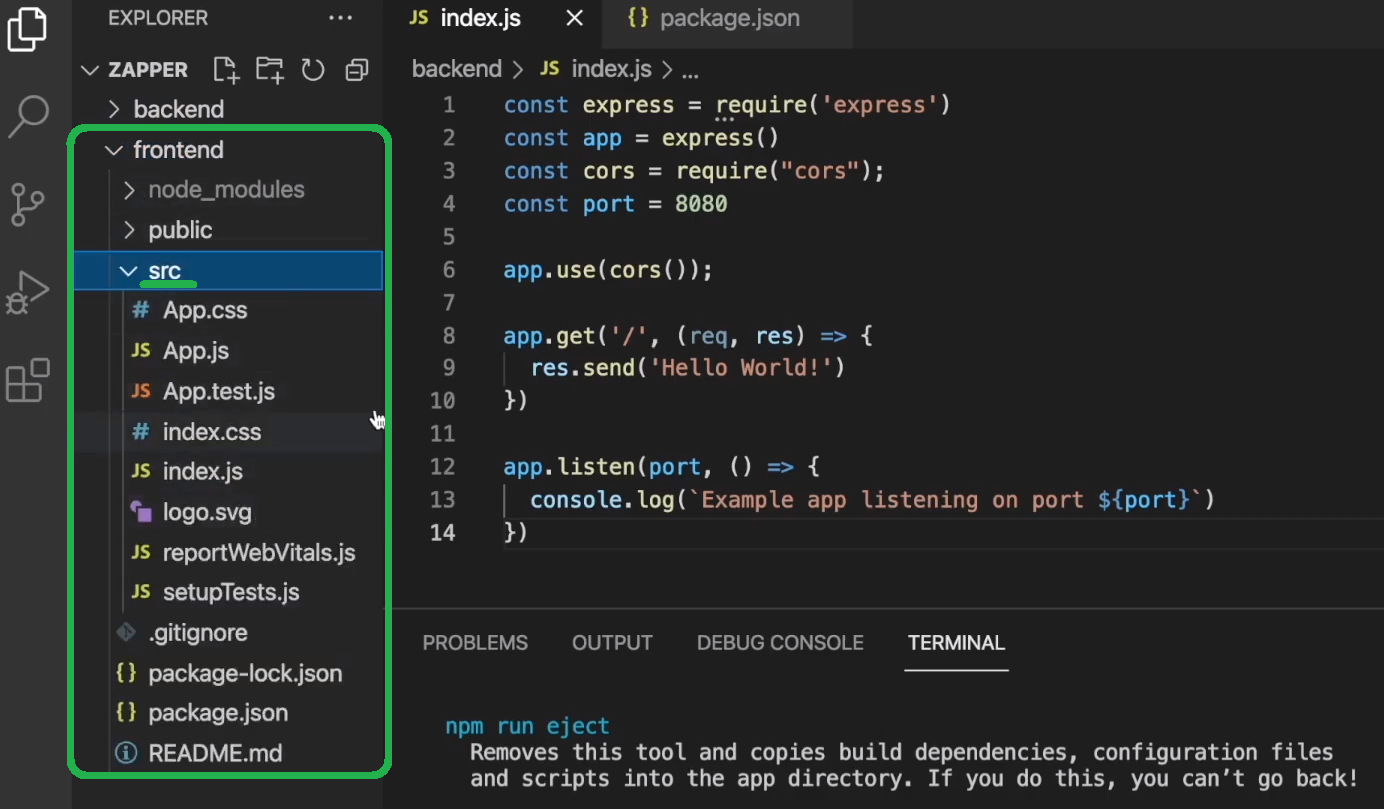
Task: Switch to the index.js editor tab
Action: [x=480, y=19]
